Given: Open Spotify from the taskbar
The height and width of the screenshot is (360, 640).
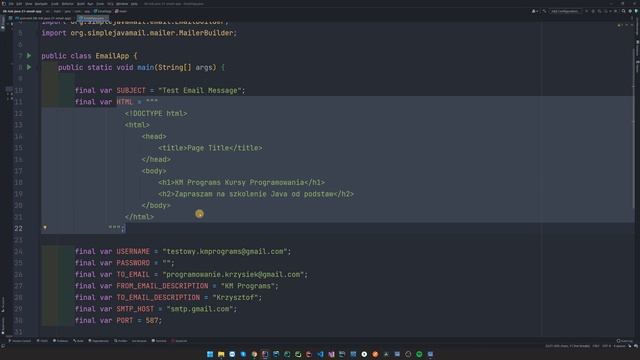Looking at the screenshot, I should pyautogui.click(x=419, y=354).
